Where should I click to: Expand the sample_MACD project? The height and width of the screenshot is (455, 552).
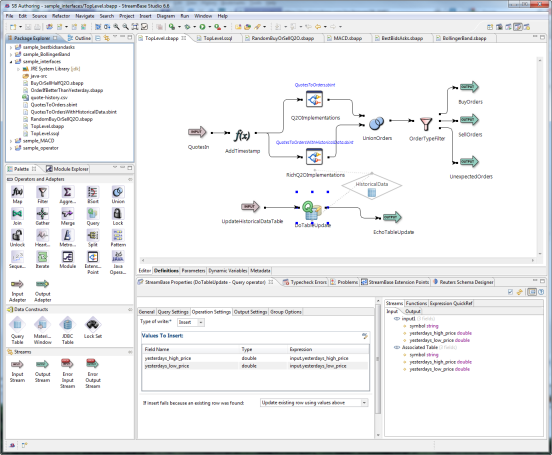coord(11,141)
